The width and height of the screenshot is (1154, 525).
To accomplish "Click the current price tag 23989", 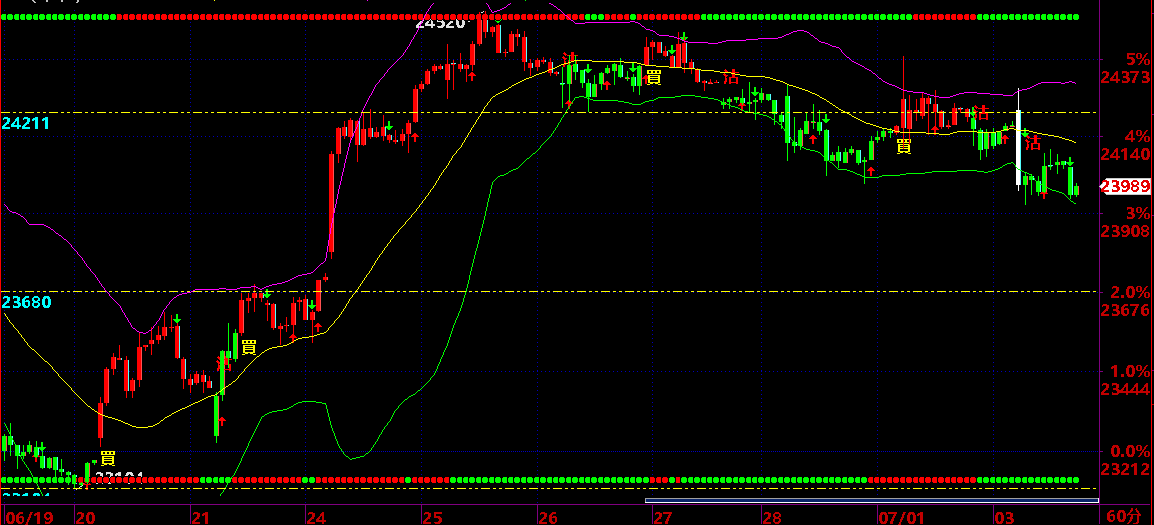I will coord(1125,187).
